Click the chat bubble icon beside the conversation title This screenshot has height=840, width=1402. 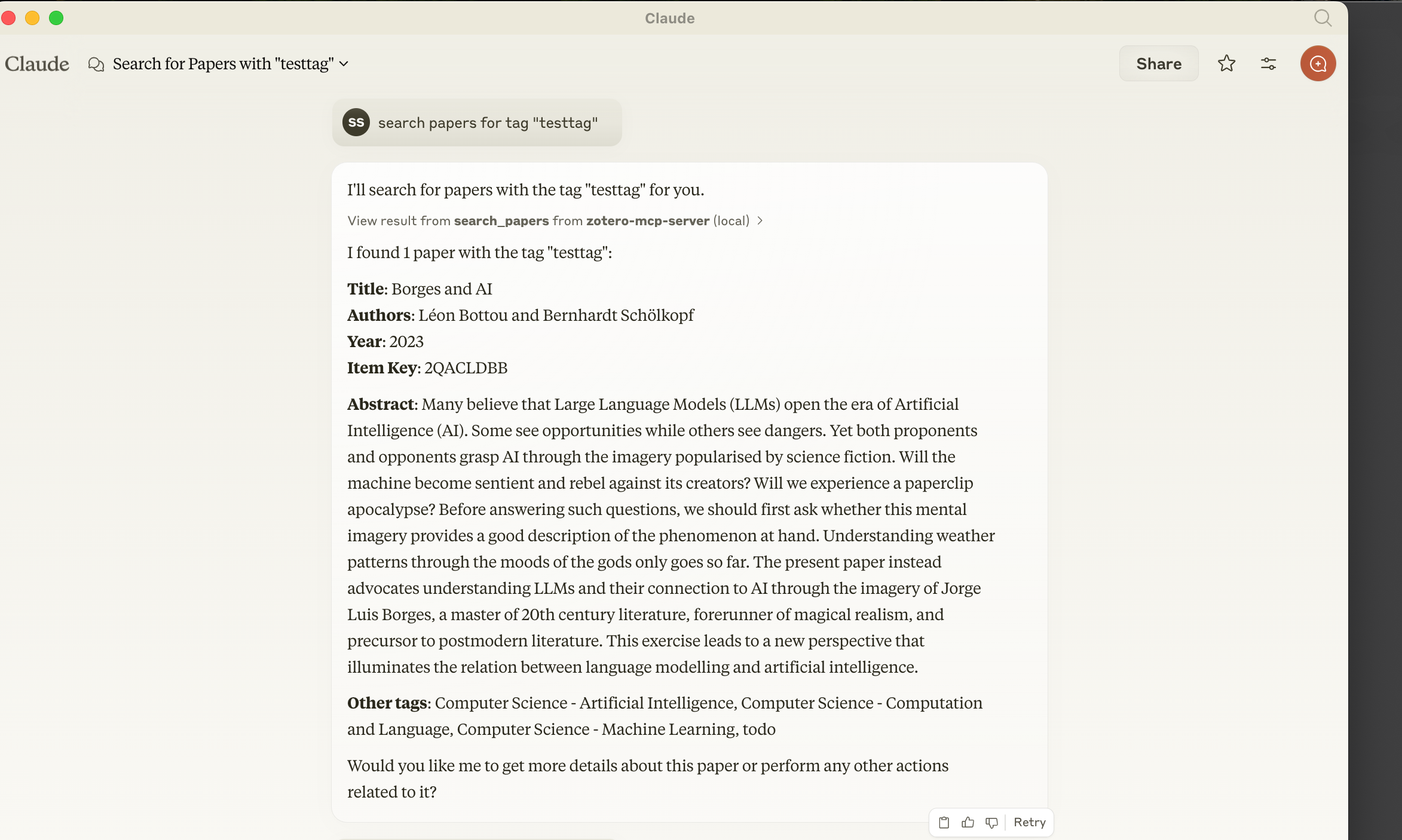click(96, 64)
